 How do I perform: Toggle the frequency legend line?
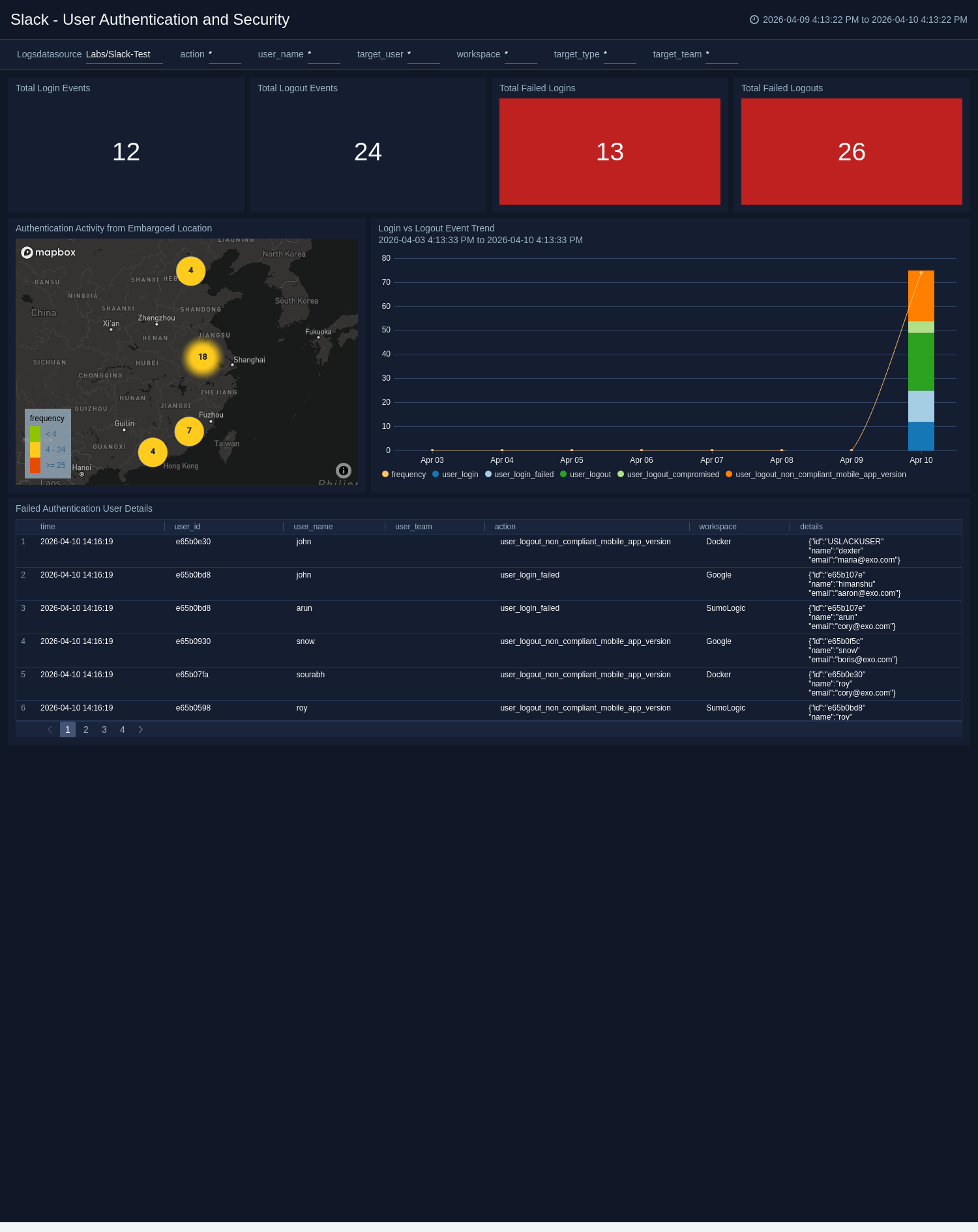pyautogui.click(x=404, y=475)
